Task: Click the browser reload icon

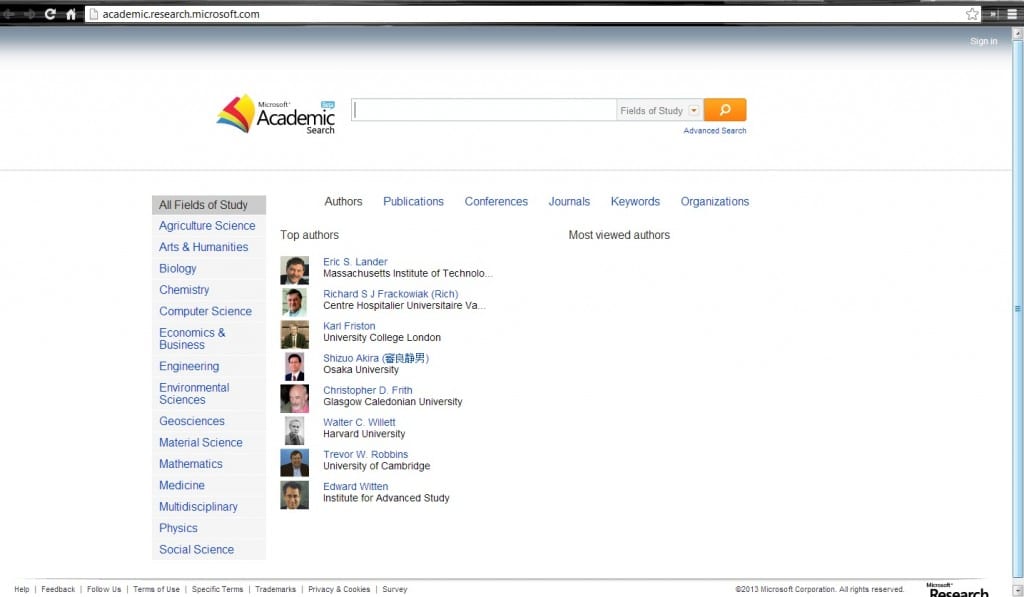Action: [50, 14]
